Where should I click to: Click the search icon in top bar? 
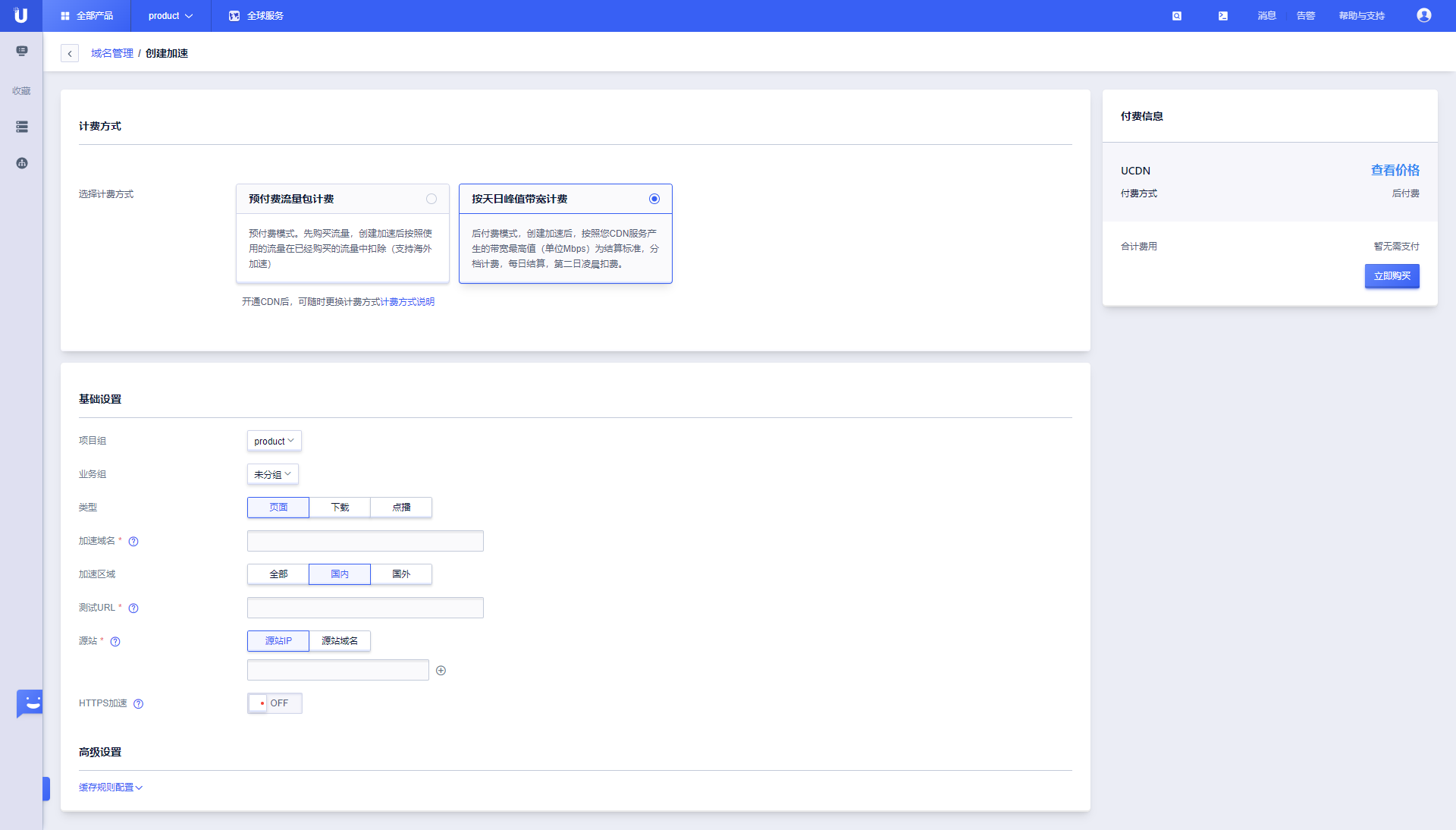click(1177, 16)
